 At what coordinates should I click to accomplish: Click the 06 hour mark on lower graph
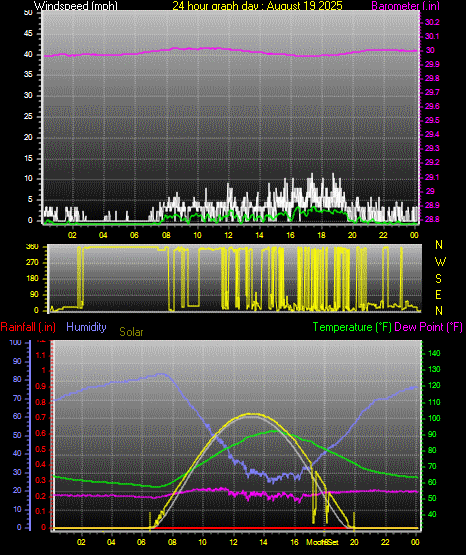coord(141,542)
